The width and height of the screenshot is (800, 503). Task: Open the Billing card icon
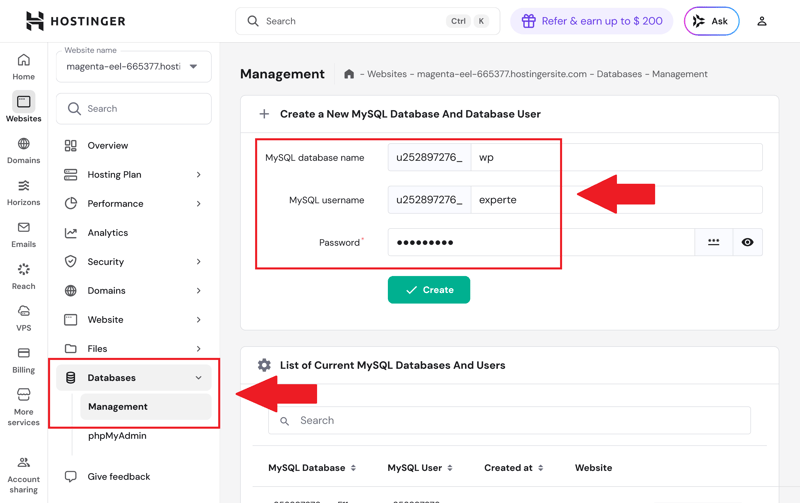(23, 354)
